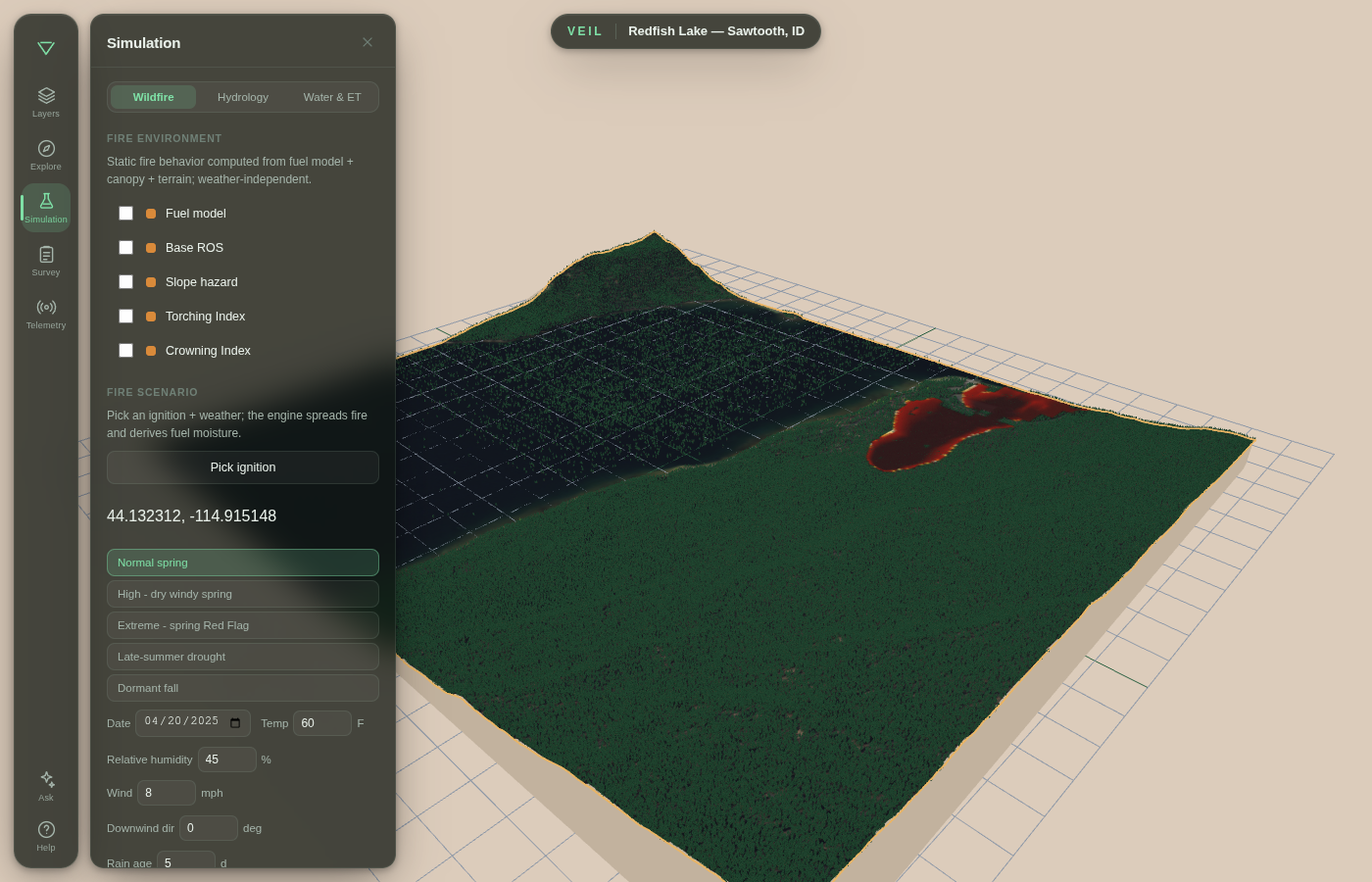Click the VEIL brand text

point(585,31)
